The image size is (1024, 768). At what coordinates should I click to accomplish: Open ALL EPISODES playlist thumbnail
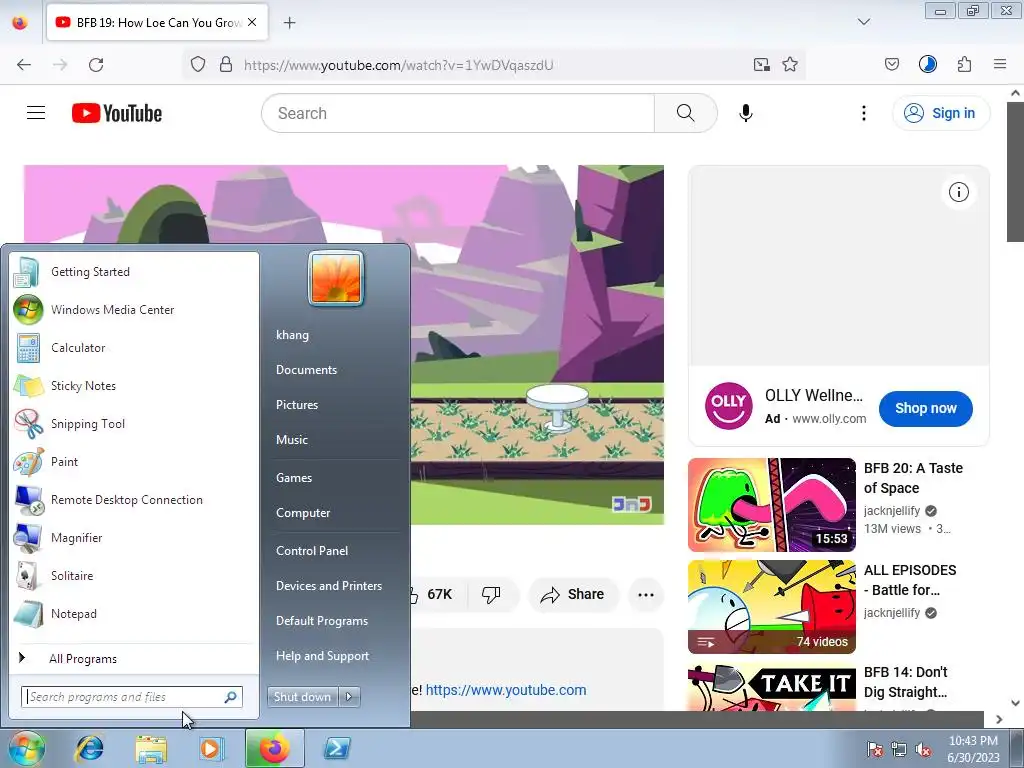pos(771,607)
